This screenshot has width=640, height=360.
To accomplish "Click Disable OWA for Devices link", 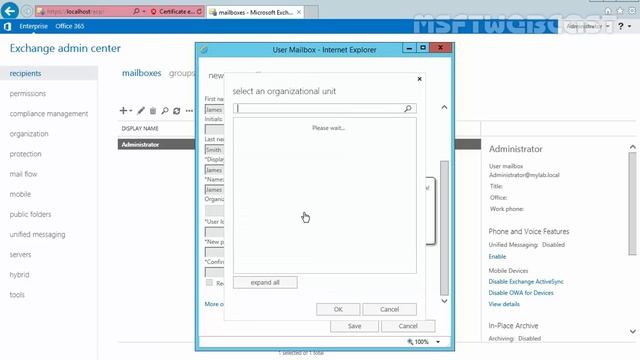I will (521, 293).
